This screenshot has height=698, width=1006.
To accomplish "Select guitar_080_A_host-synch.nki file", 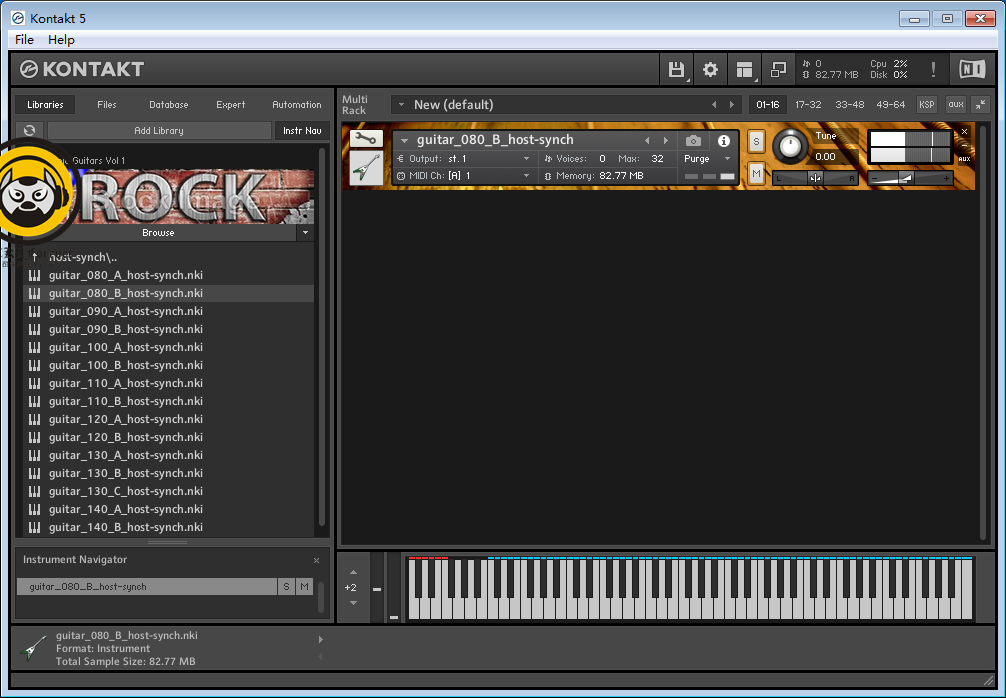I will click(x=169, y=275).
